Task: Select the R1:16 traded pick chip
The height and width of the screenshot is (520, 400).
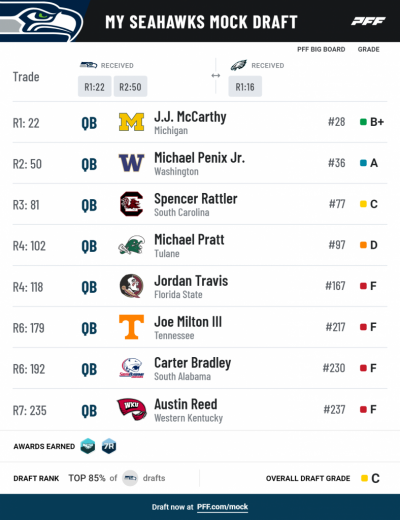Action: (x=245, y=87)
